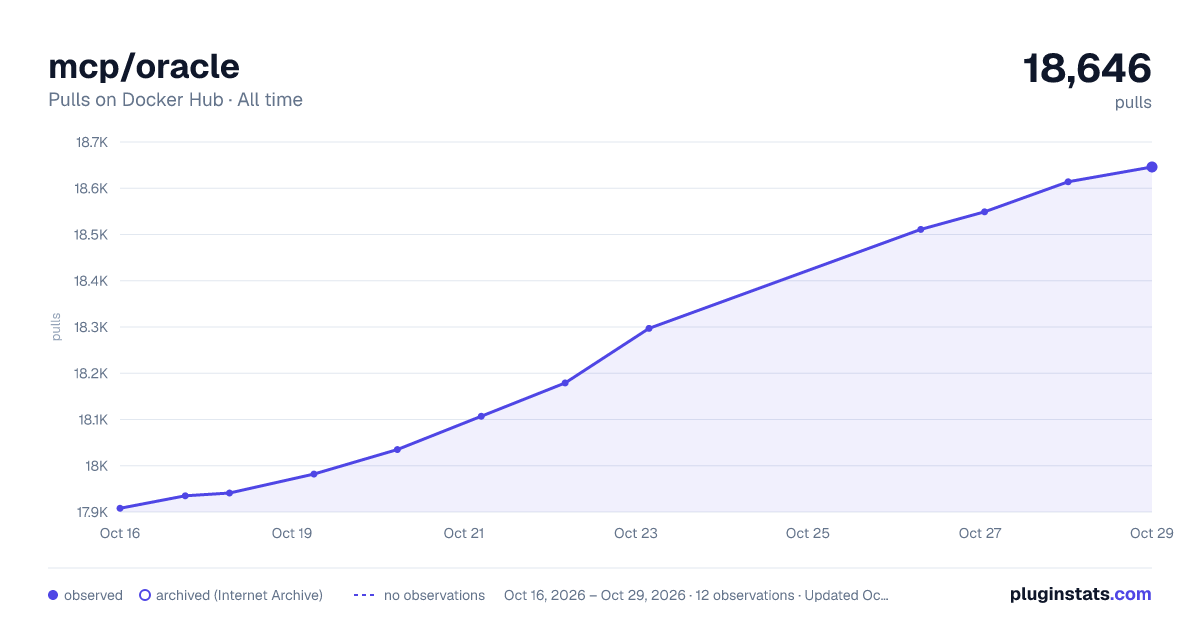
Task: Click the 18.7K y-axis label
Action: (x=92, y=142)
